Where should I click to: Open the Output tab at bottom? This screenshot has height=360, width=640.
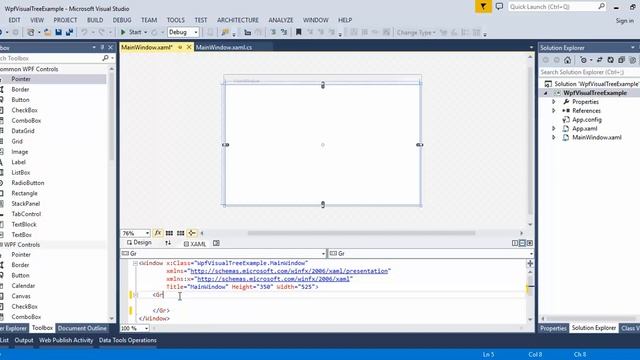coord(24,340)
